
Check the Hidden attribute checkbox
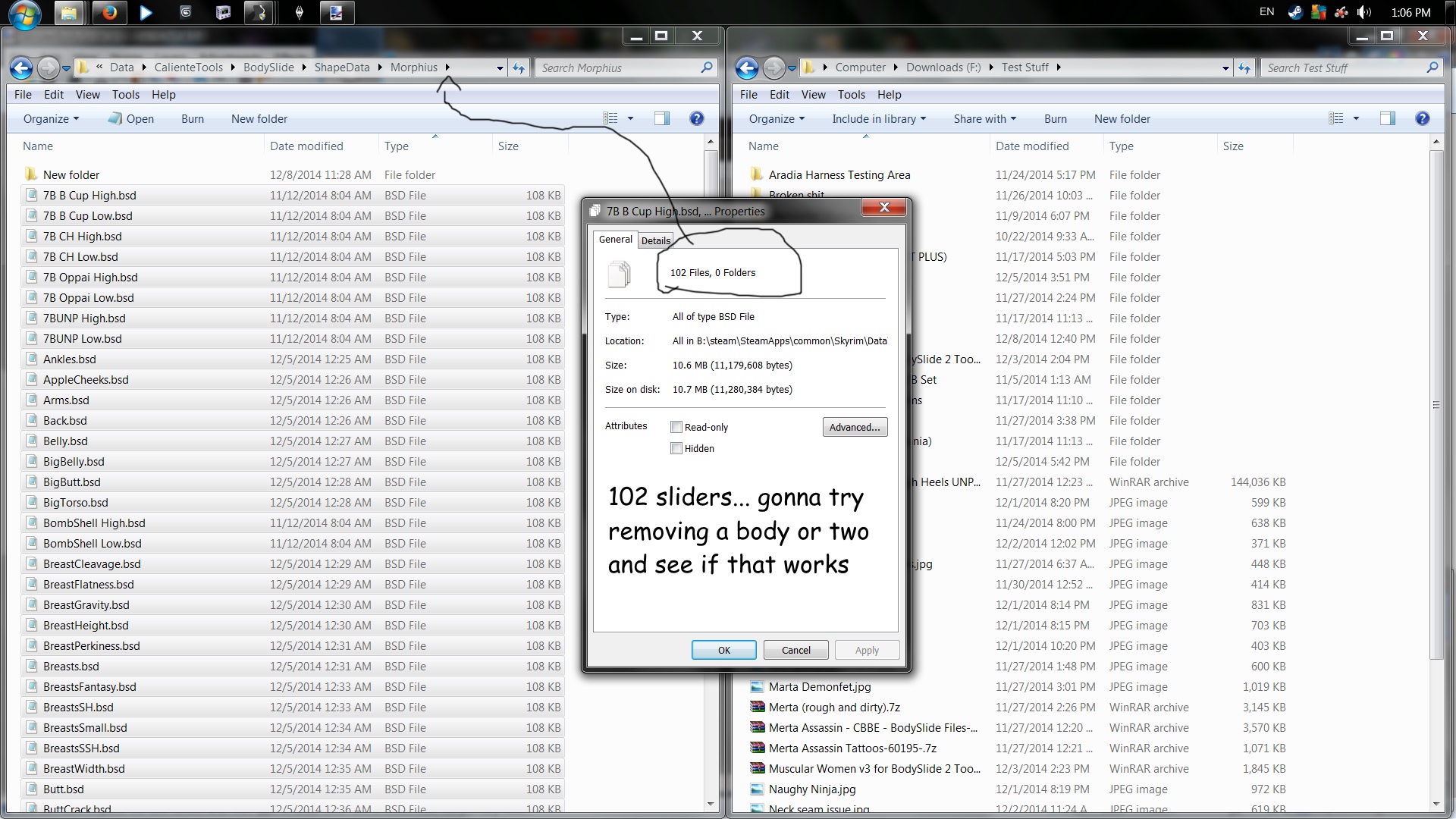pyautogui.click(x=676, y=449)
